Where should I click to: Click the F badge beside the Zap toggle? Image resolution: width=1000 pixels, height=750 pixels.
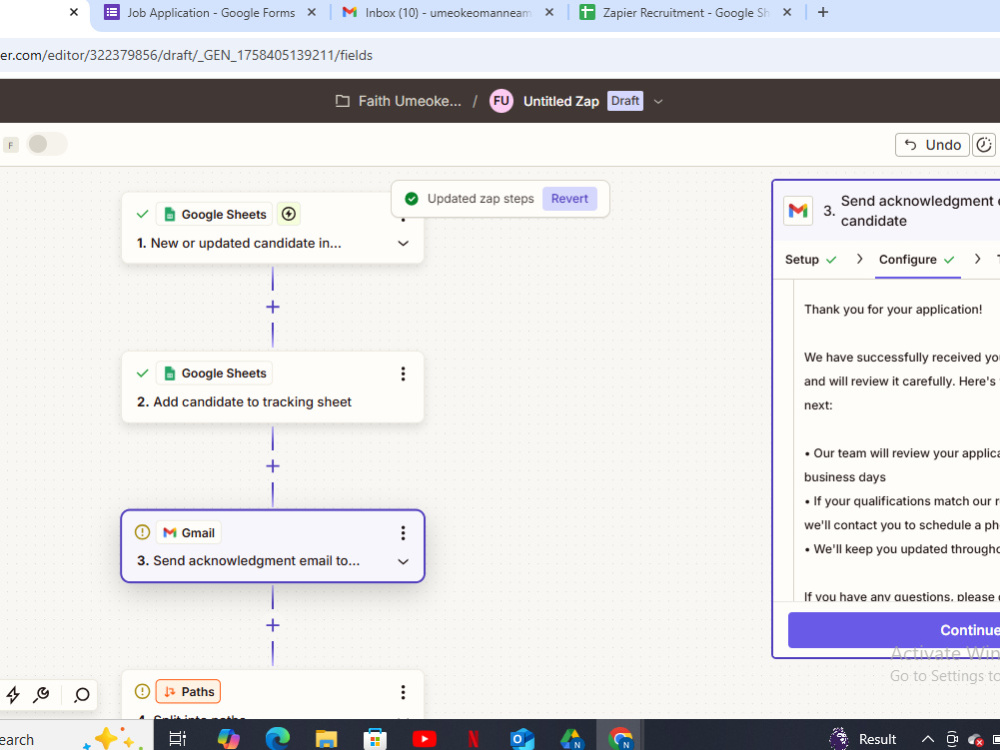pyautogui.click(x=10, y=145)
